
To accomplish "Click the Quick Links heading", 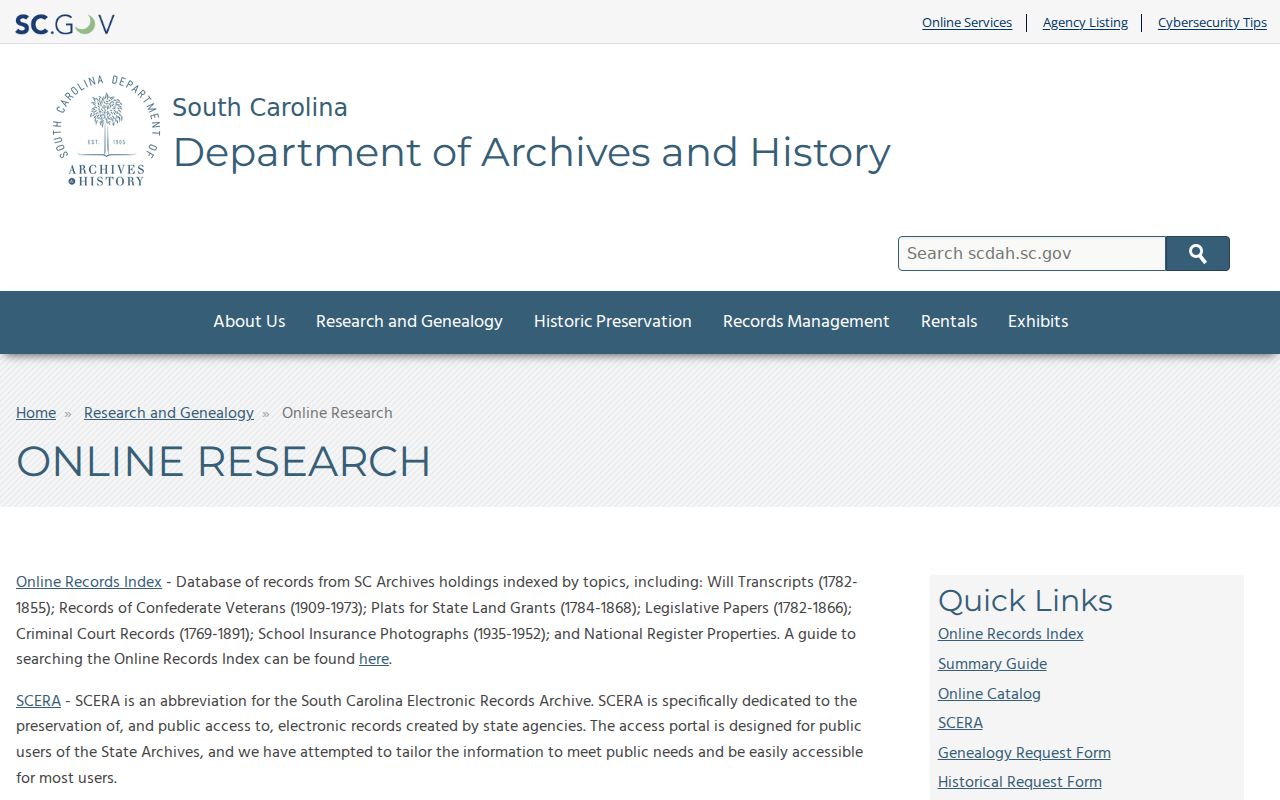I will (1025, 600).
